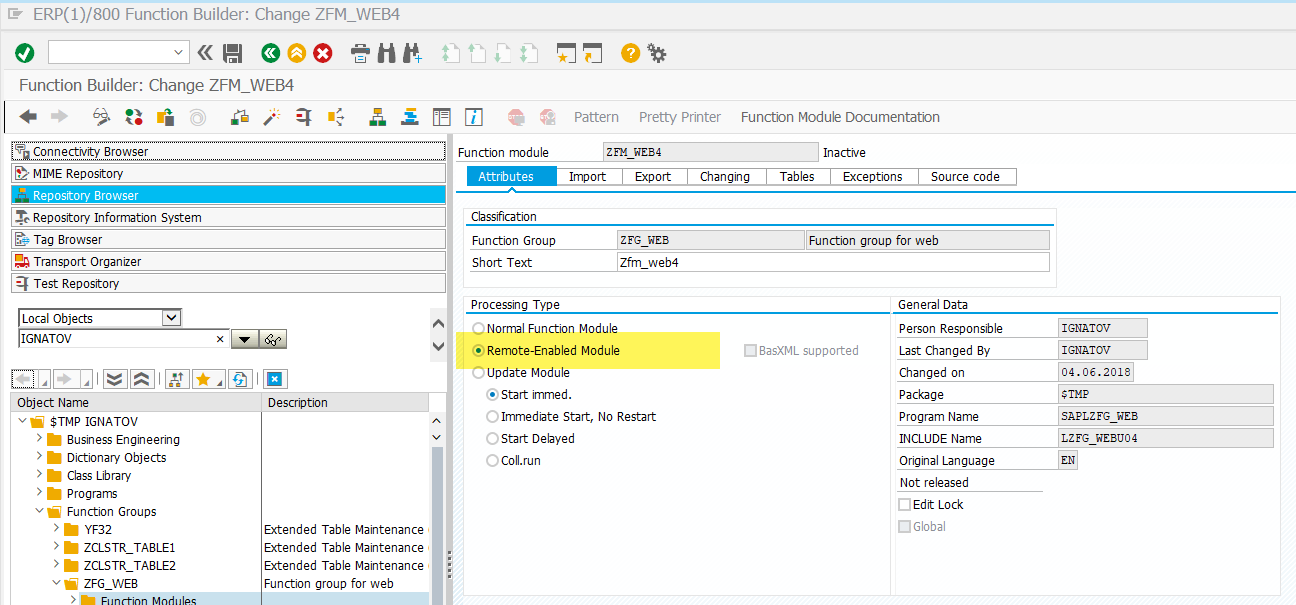The image size is (1296, 605).
Task: Select Update Module radio button
Action: [479, 372]
